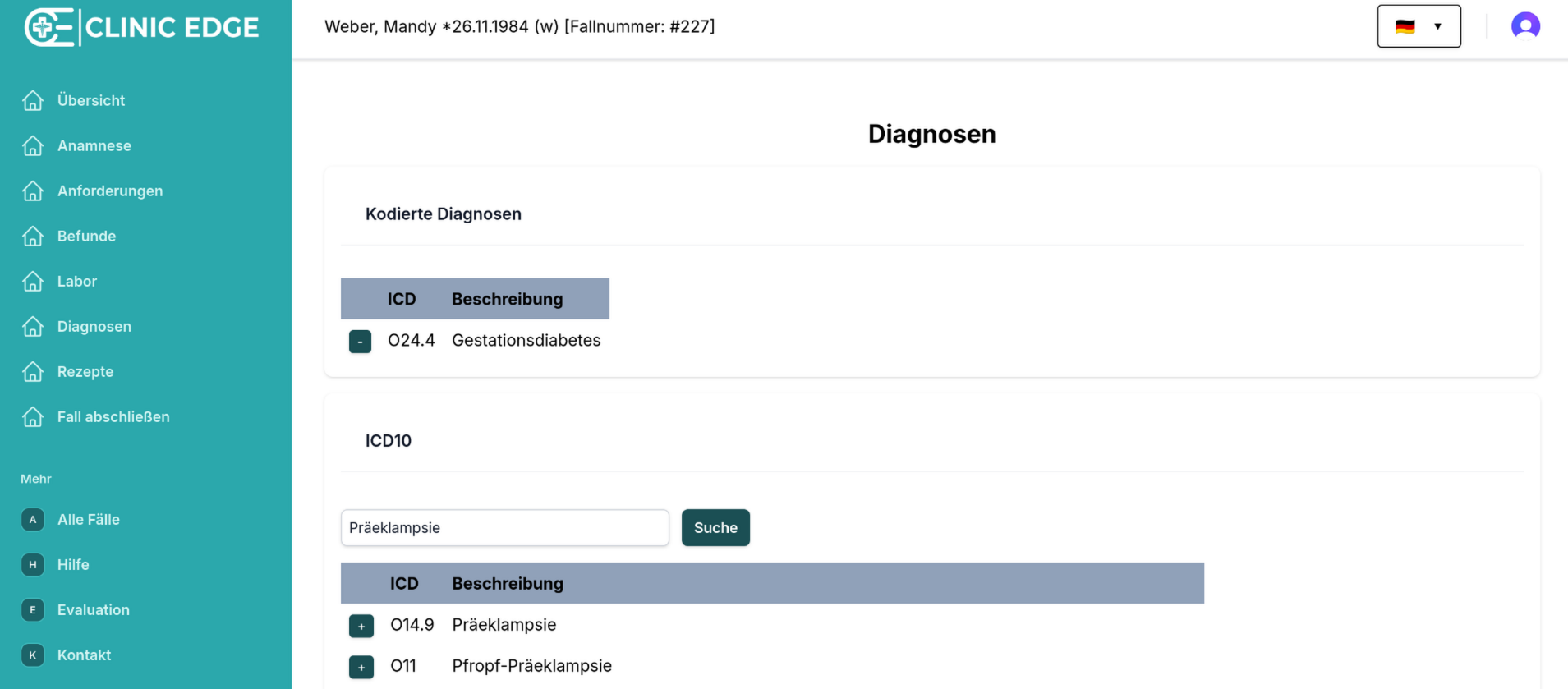Click the Clinic Edge logo icon
Image resolution: width=1568 pixels, height=689 pixels.
tap(48, 27)
